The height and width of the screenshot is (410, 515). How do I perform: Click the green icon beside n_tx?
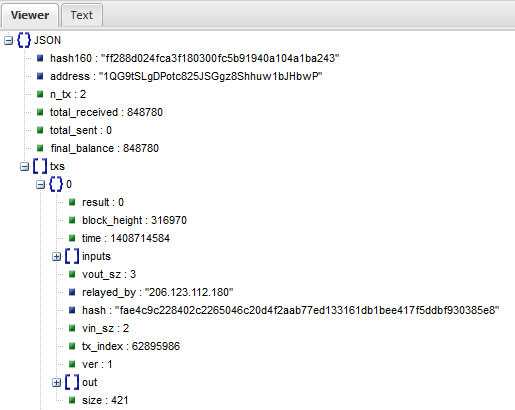point(40,94)
